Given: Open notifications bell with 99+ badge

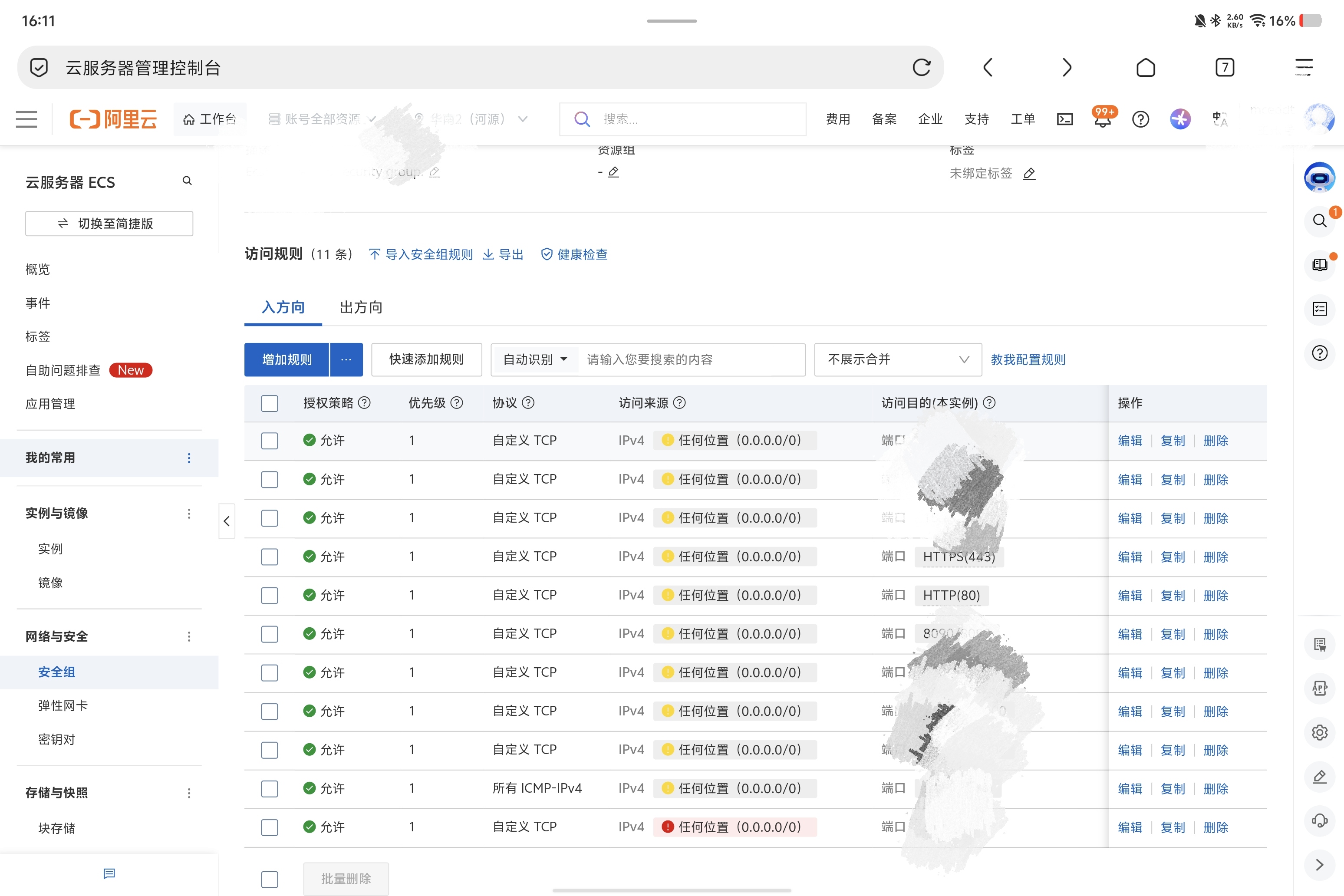Looking at the screenshot, I should [x=1103, y=119].
